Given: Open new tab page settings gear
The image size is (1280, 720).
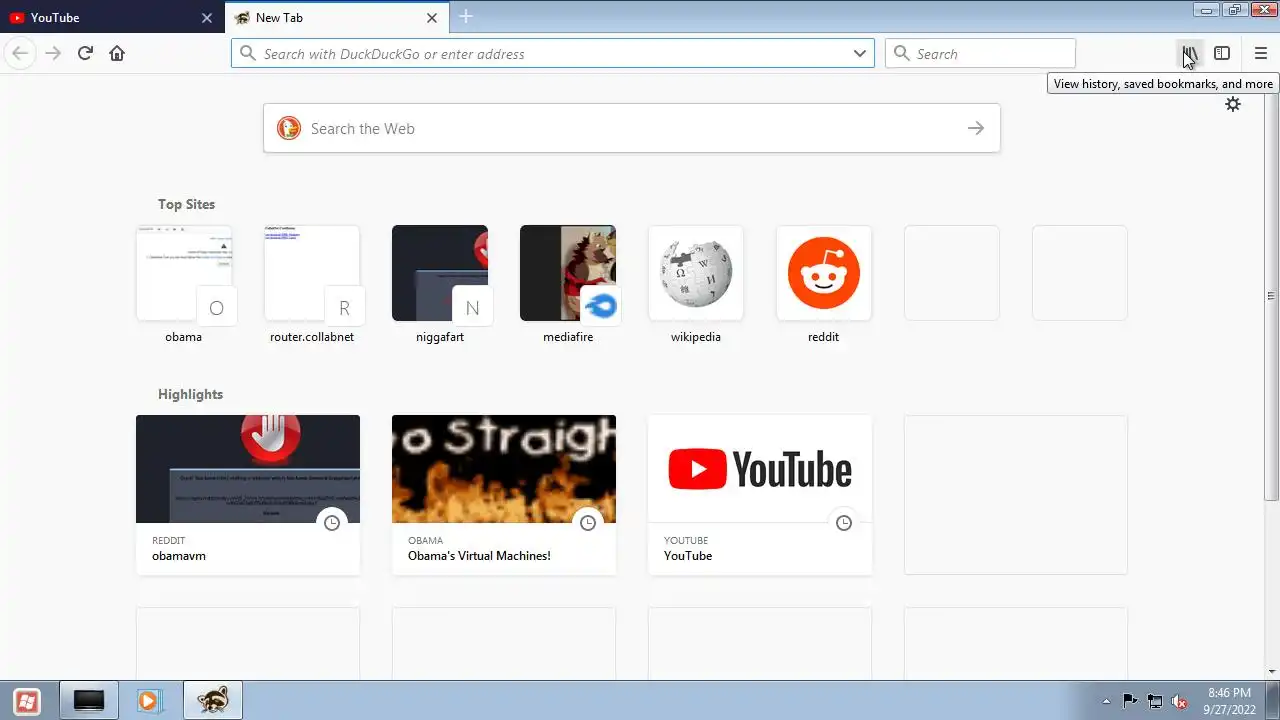Looking at the screenshot, I should [1233, 104].
